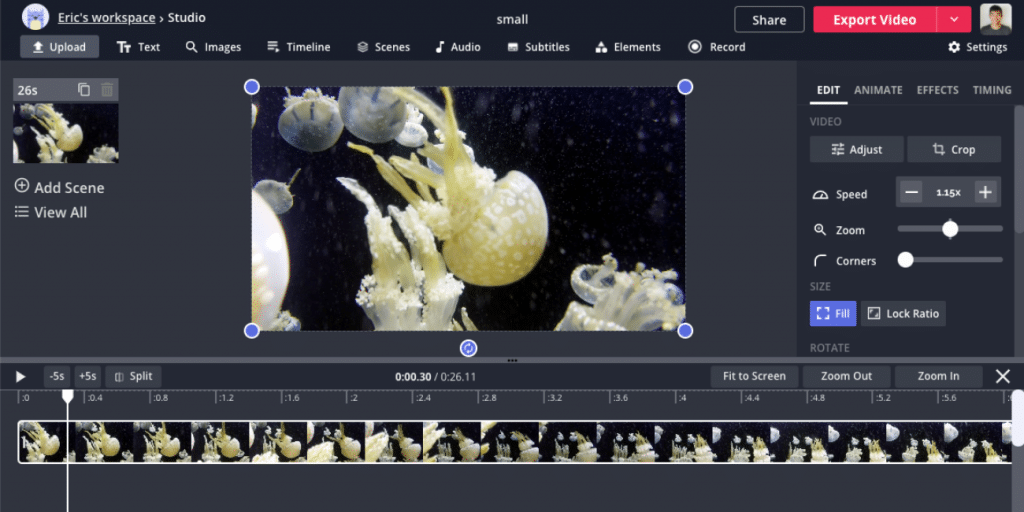This screenshot has width=1024, height=512.
Task: Select the jellyfish video clip in timeline
Action: [x=515, y=442]
